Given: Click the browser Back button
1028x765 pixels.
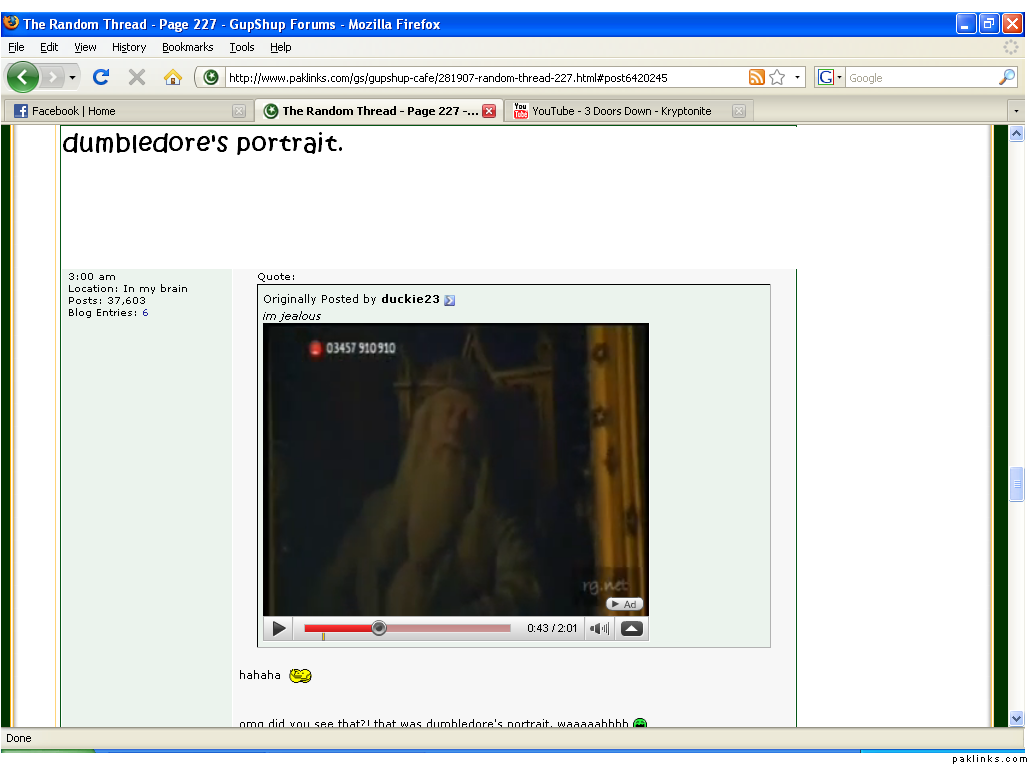Looking at the screenshot, I should click(x=23, y=77).
